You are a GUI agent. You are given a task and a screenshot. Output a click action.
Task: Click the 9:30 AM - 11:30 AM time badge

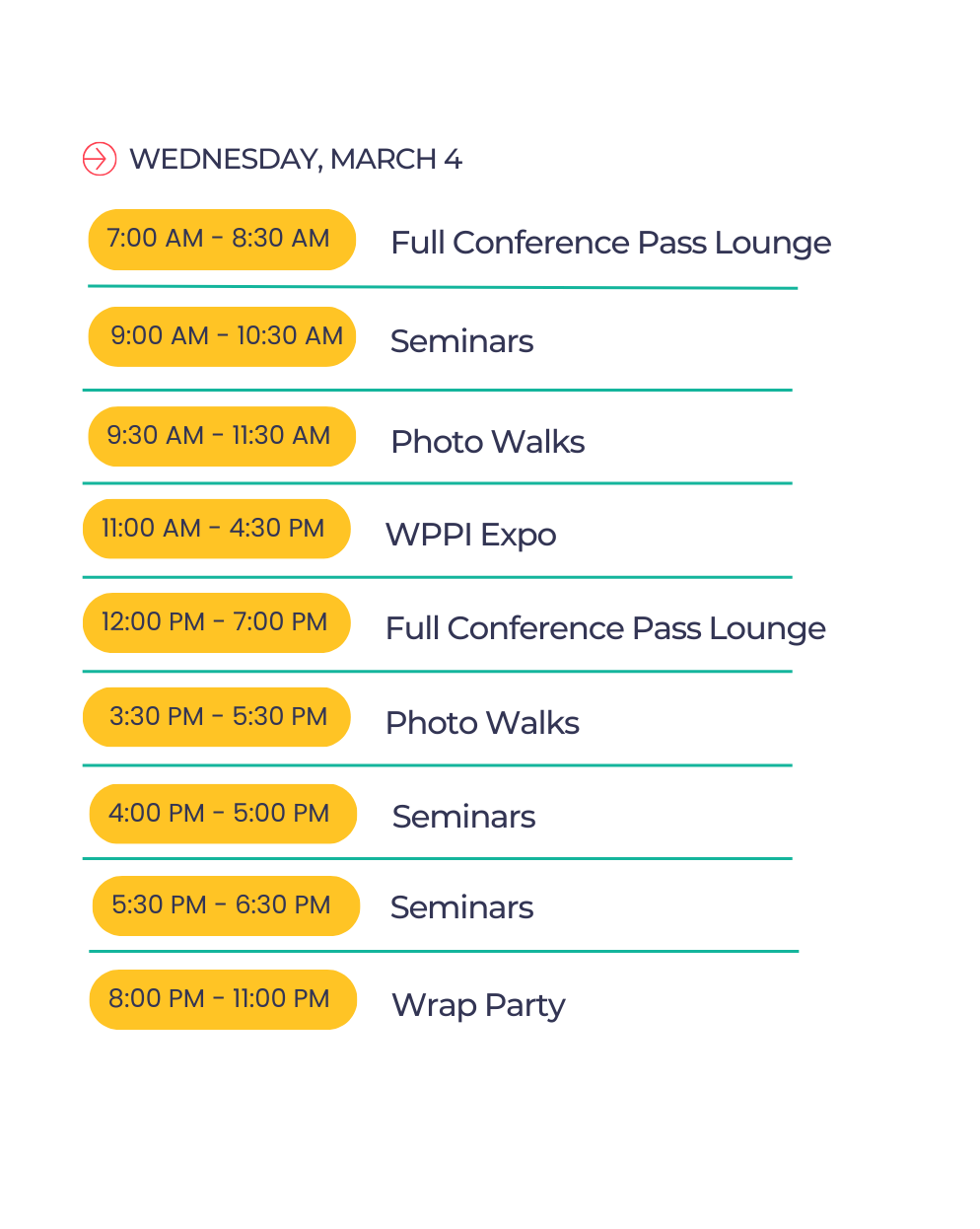point(221,436)
